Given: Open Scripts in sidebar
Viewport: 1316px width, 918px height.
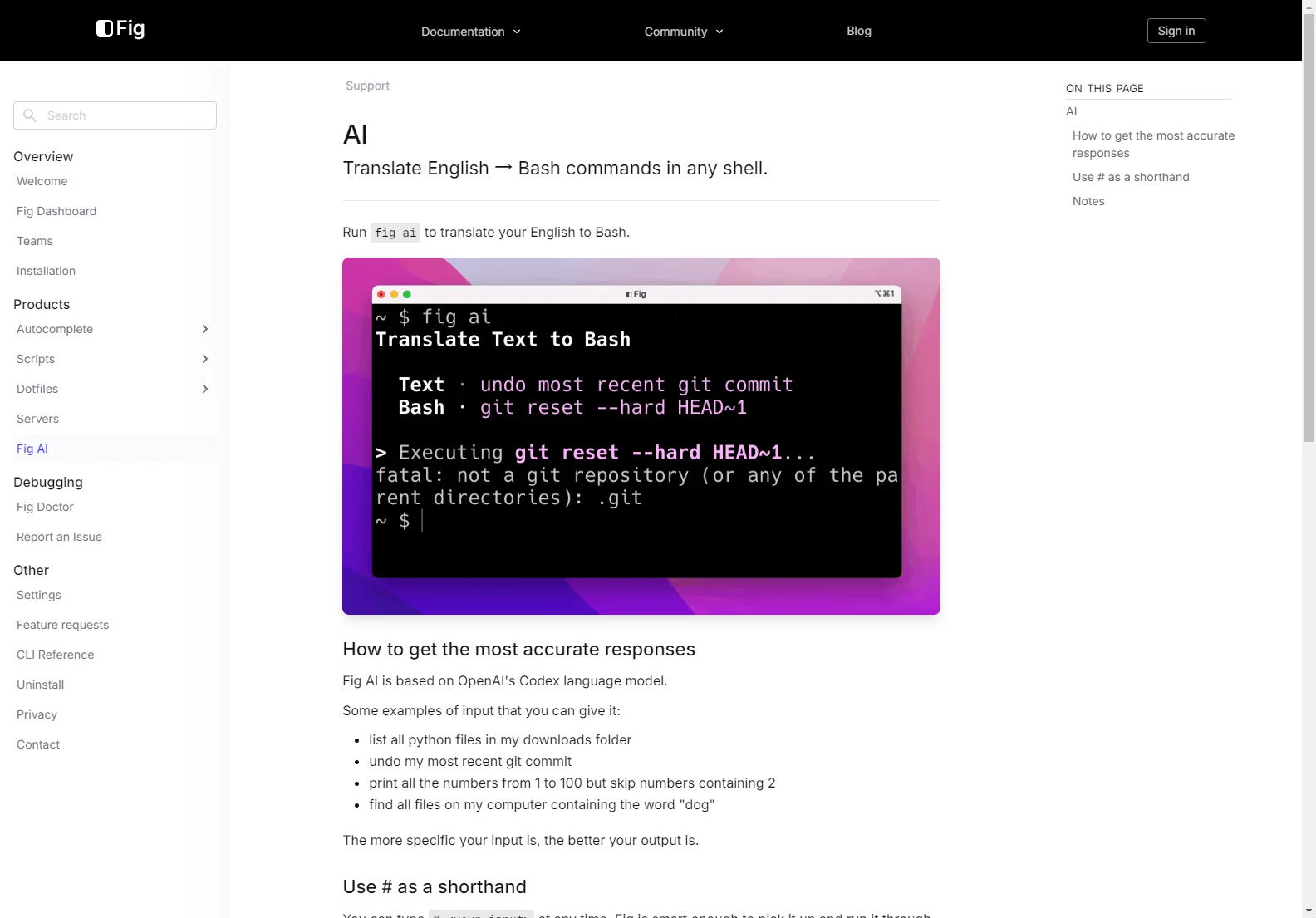Looking at the screenshot, I should [36, 359].
